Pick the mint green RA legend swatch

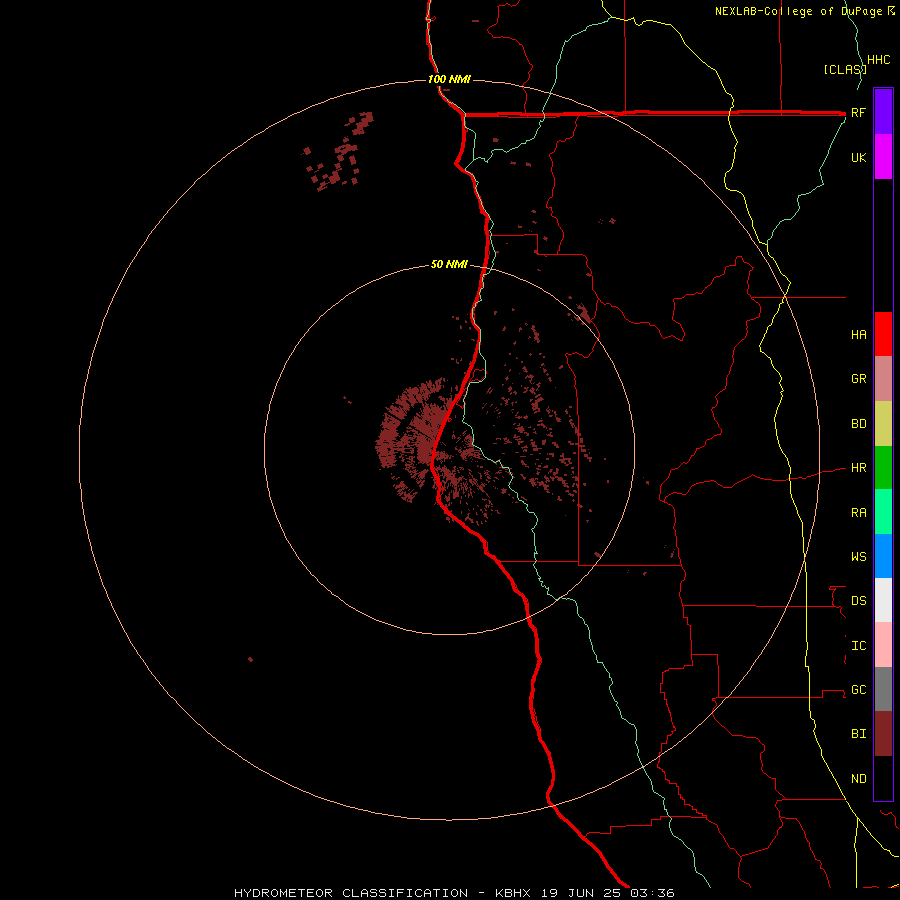point(883,512)
